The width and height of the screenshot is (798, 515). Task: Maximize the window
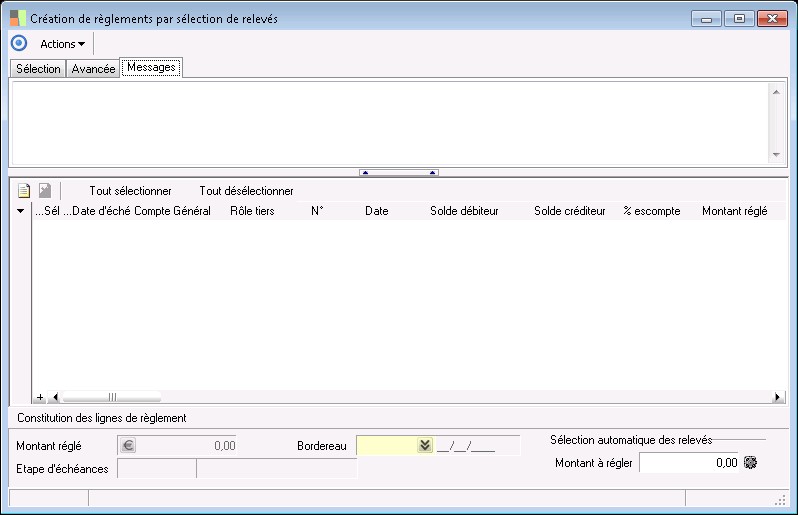pos(739,19)
